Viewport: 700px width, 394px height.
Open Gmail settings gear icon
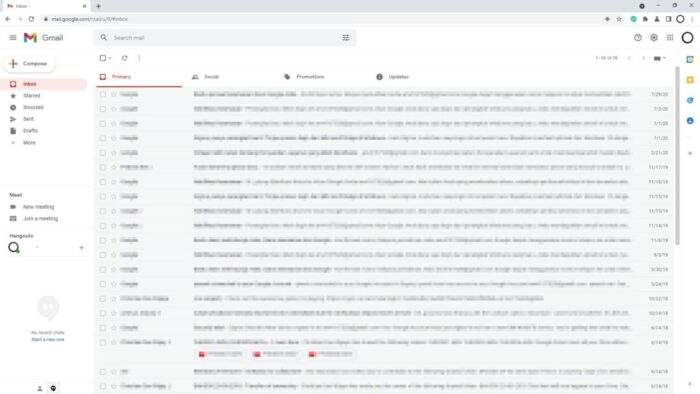click(654, 38)
